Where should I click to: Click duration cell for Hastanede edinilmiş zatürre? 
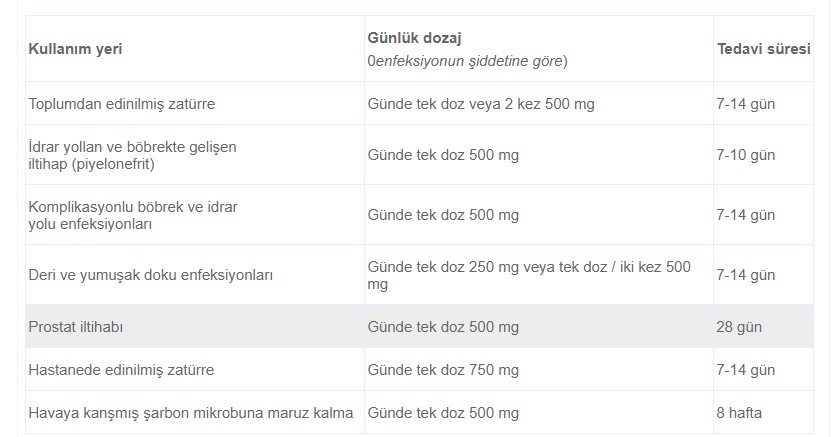(x=746, y=370)
